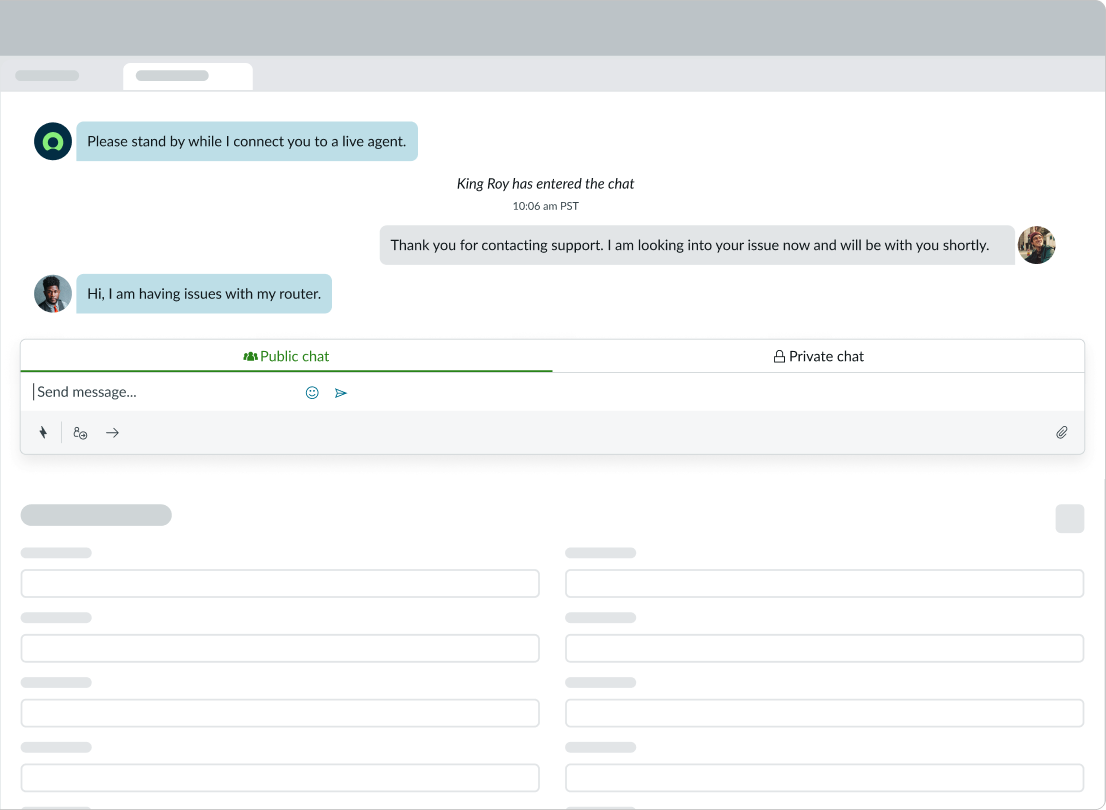Click 'Hi, I am having issues with my router' message
The height and width of the screenshot is (810, 1106).
pos(204,294)
